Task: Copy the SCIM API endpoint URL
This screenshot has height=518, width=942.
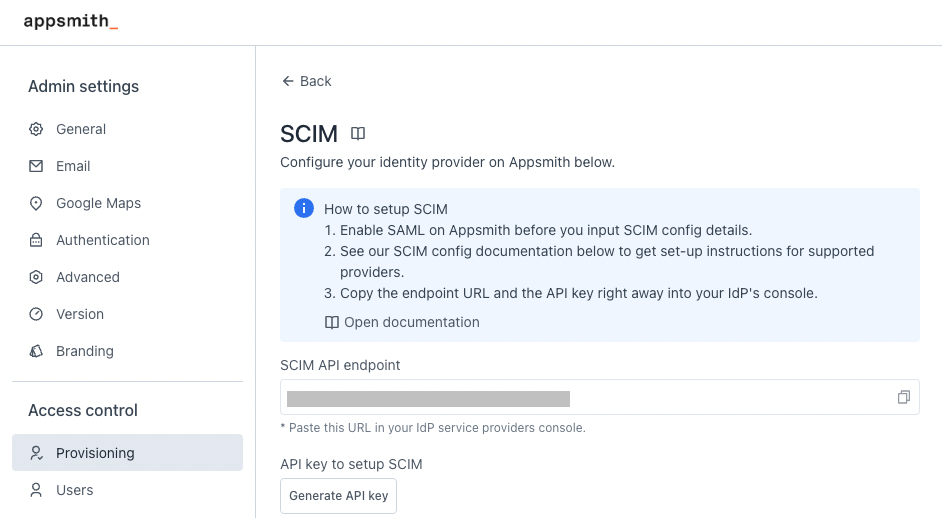Action: (904, 397)
